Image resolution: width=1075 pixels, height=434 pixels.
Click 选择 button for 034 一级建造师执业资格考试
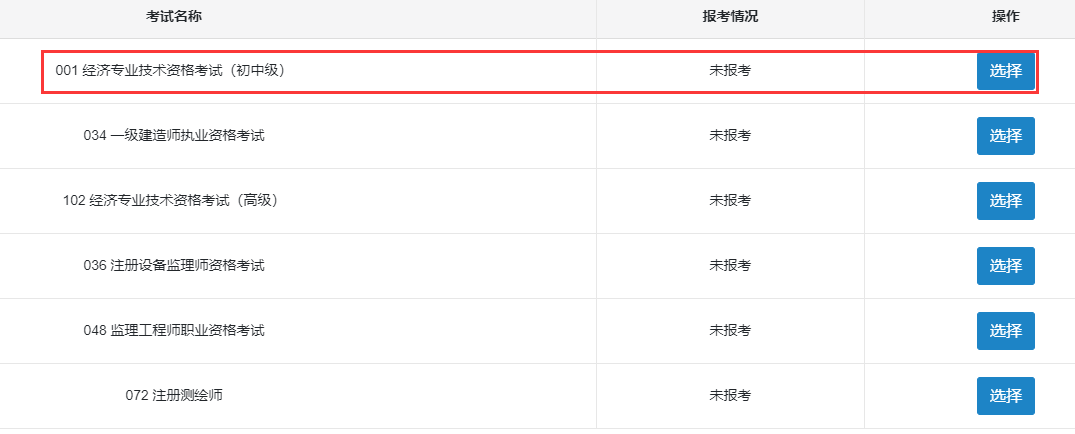click(x=1005, y=136)
